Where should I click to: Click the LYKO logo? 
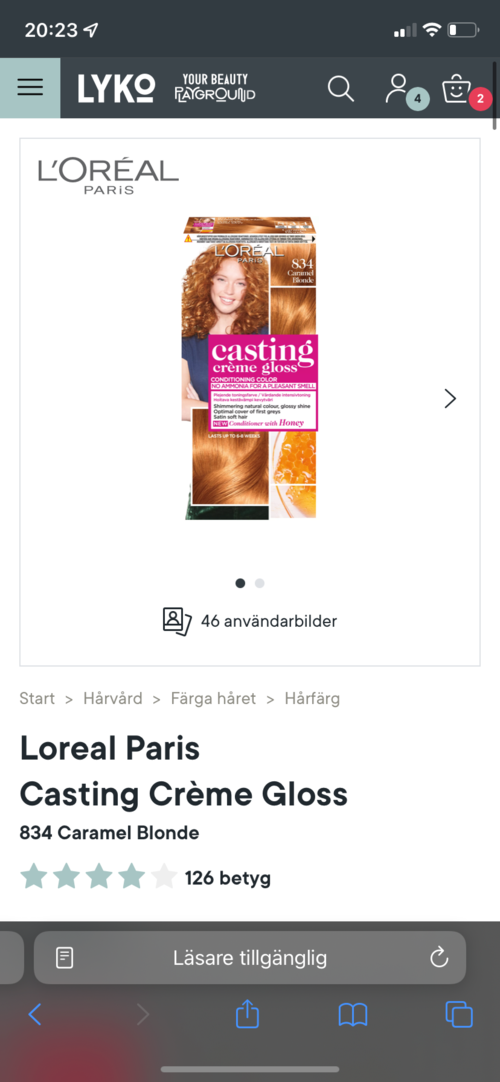(116, 88)
